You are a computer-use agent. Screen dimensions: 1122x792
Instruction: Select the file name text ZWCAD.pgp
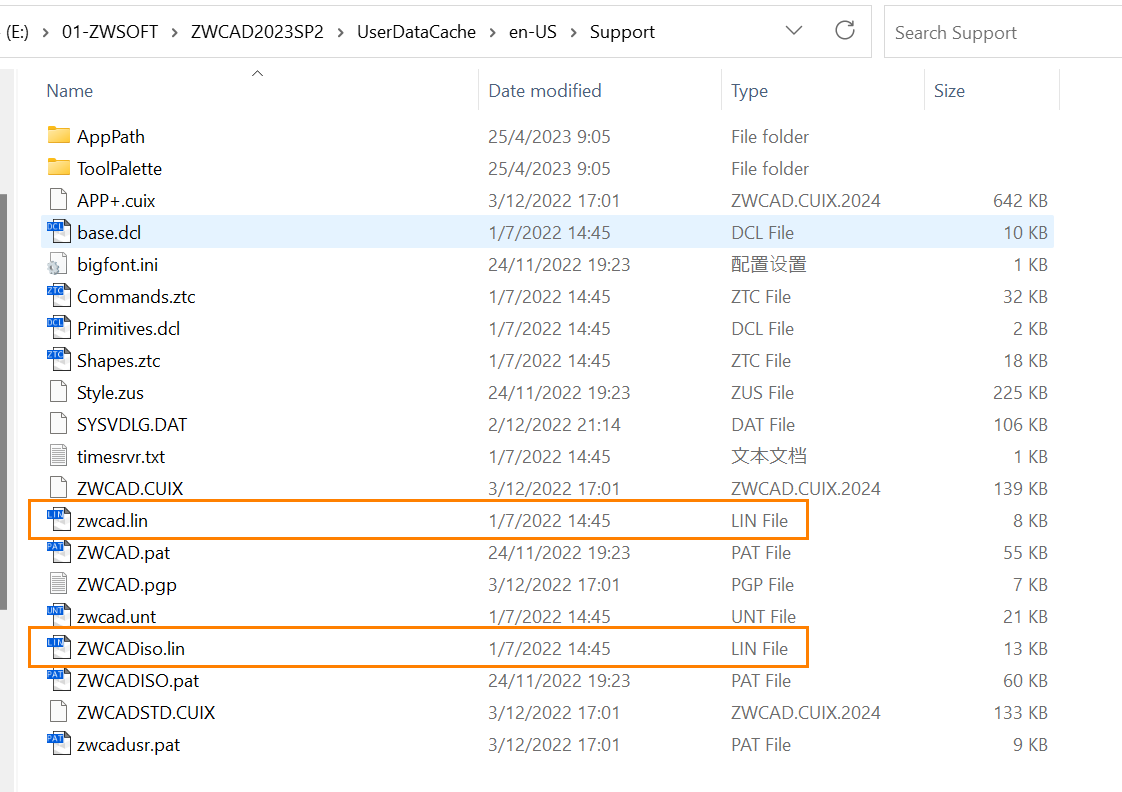pyautogui.click(x=127, y=585)
